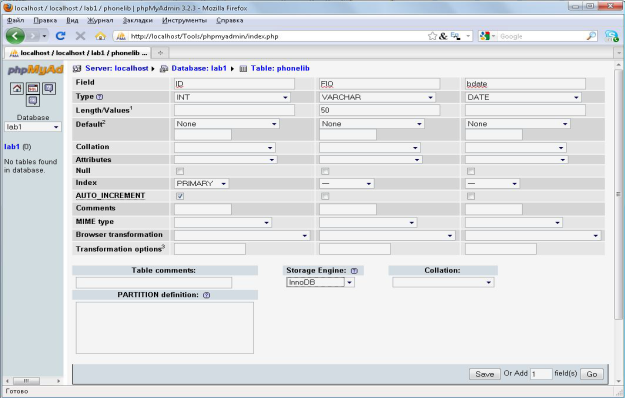This screenshot has height=398, width=625.
Task: Open Index dropdown for FIO field
Action: pyautogui.click(x=346, y=184)
